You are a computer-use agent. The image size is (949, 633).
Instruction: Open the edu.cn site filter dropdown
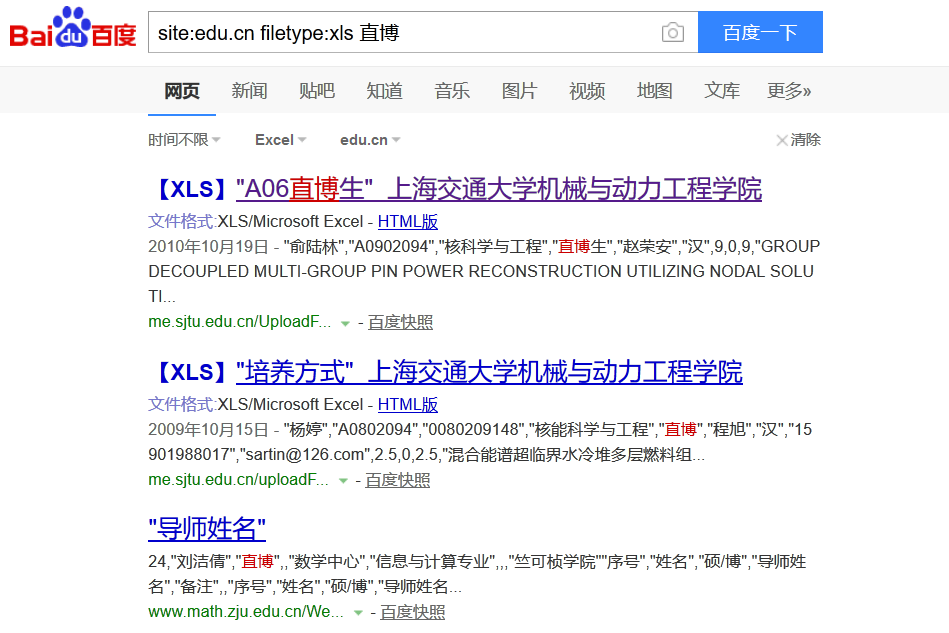coord(370,140)
